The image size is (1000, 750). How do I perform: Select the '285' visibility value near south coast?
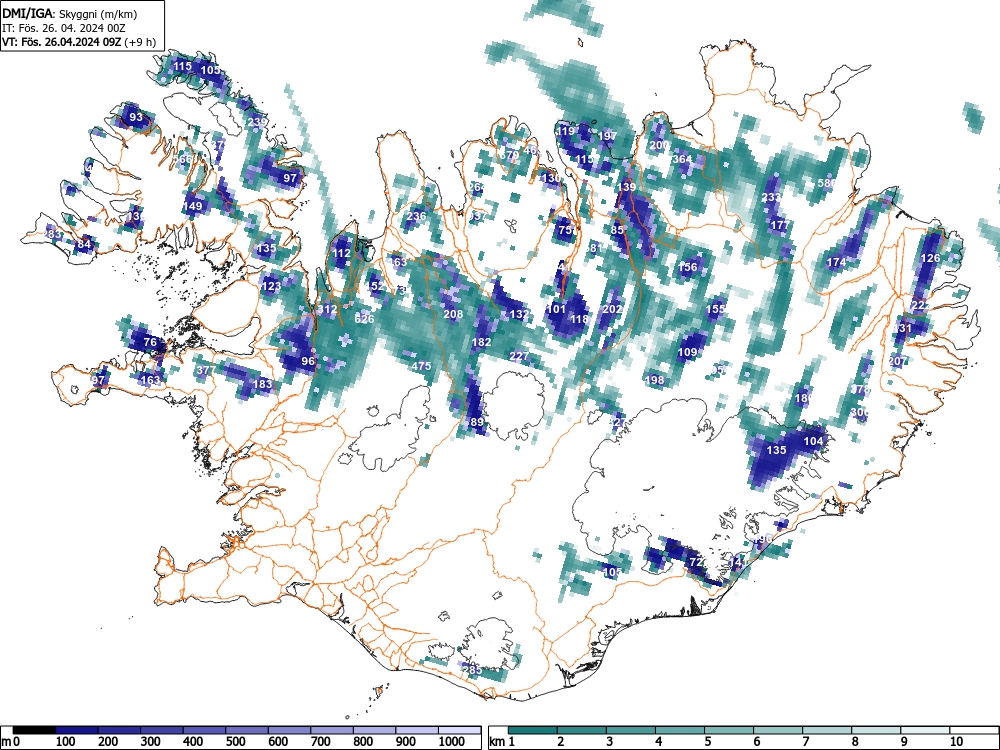click(472, 669)
